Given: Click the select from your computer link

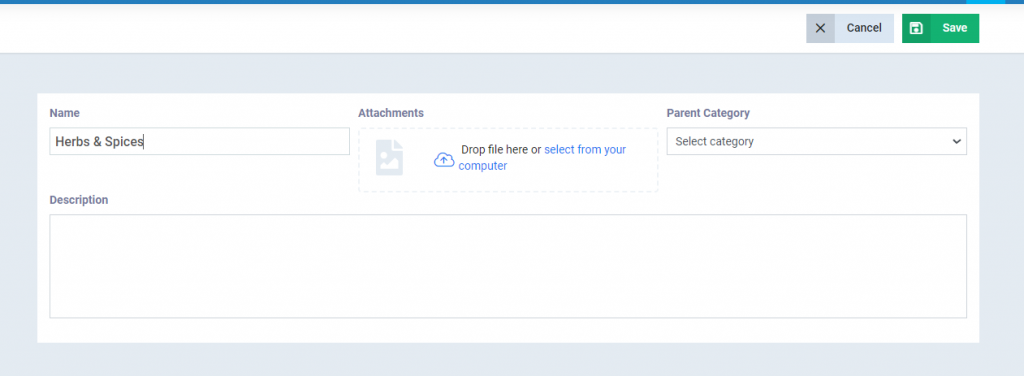Looking at the screenshot, I should [542, 157].
